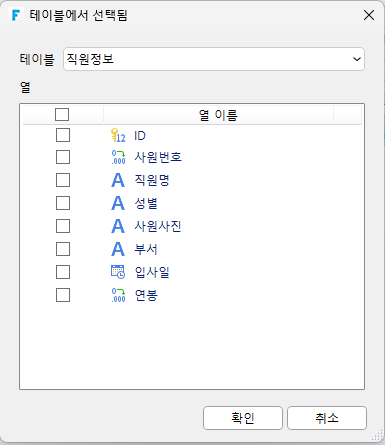Click the numeric type icon for 연봉
This screenshot has width=385, height=445.
118,295
